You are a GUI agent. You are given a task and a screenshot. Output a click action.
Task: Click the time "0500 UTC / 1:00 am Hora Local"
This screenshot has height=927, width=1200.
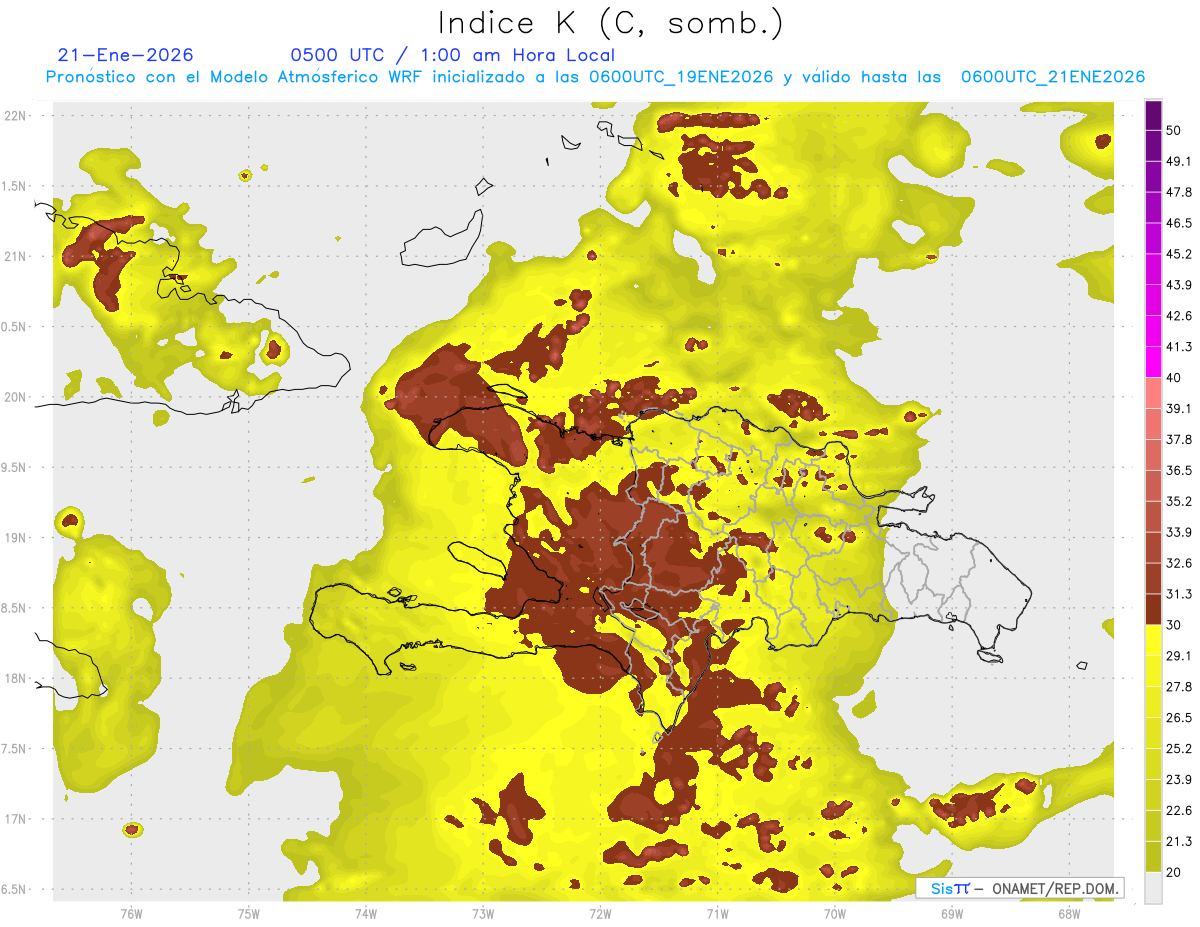(452, 55)
